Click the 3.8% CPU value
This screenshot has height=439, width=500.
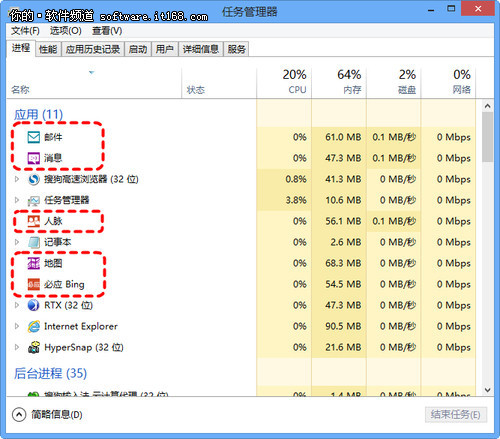coord(296,200)
